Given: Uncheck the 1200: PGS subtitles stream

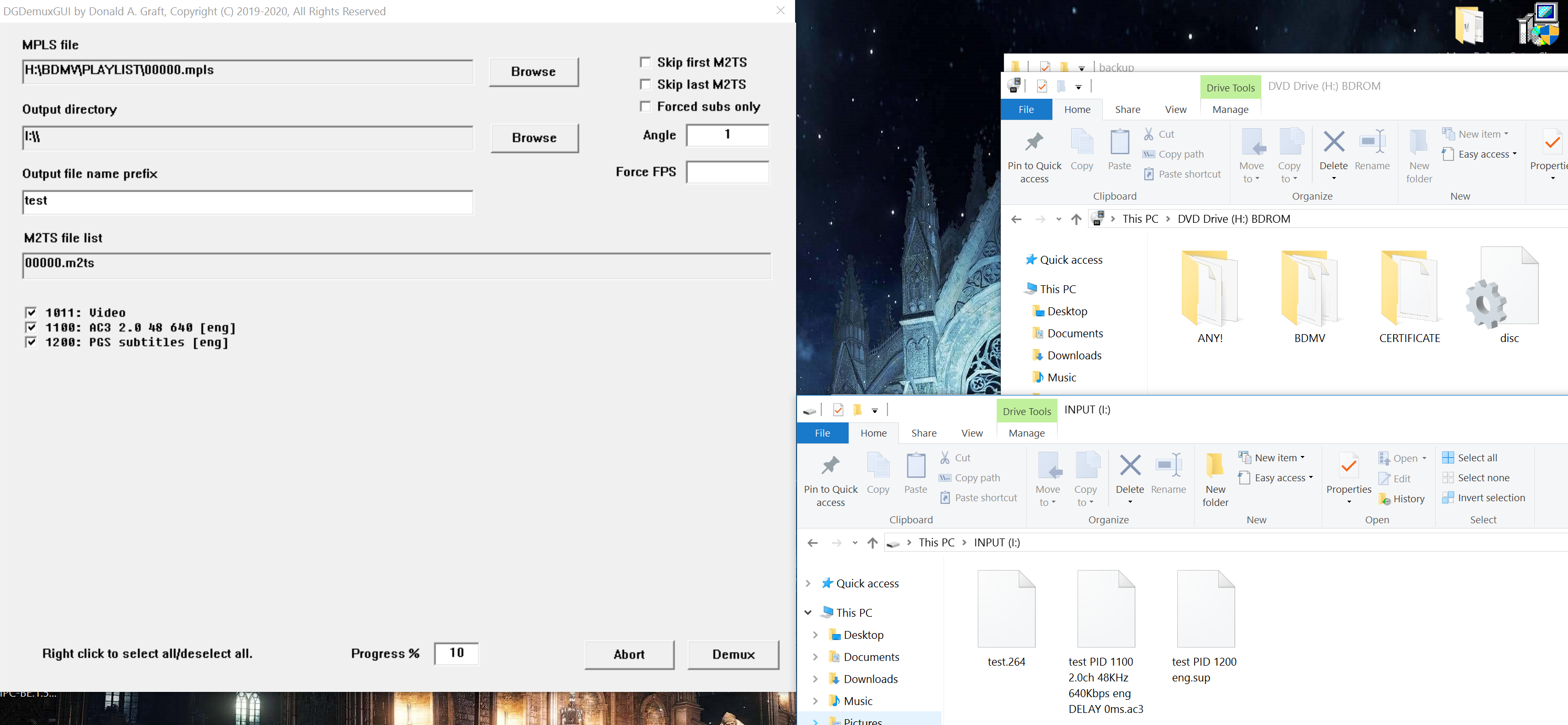Looking at the screenshot, I should point(31,342).
